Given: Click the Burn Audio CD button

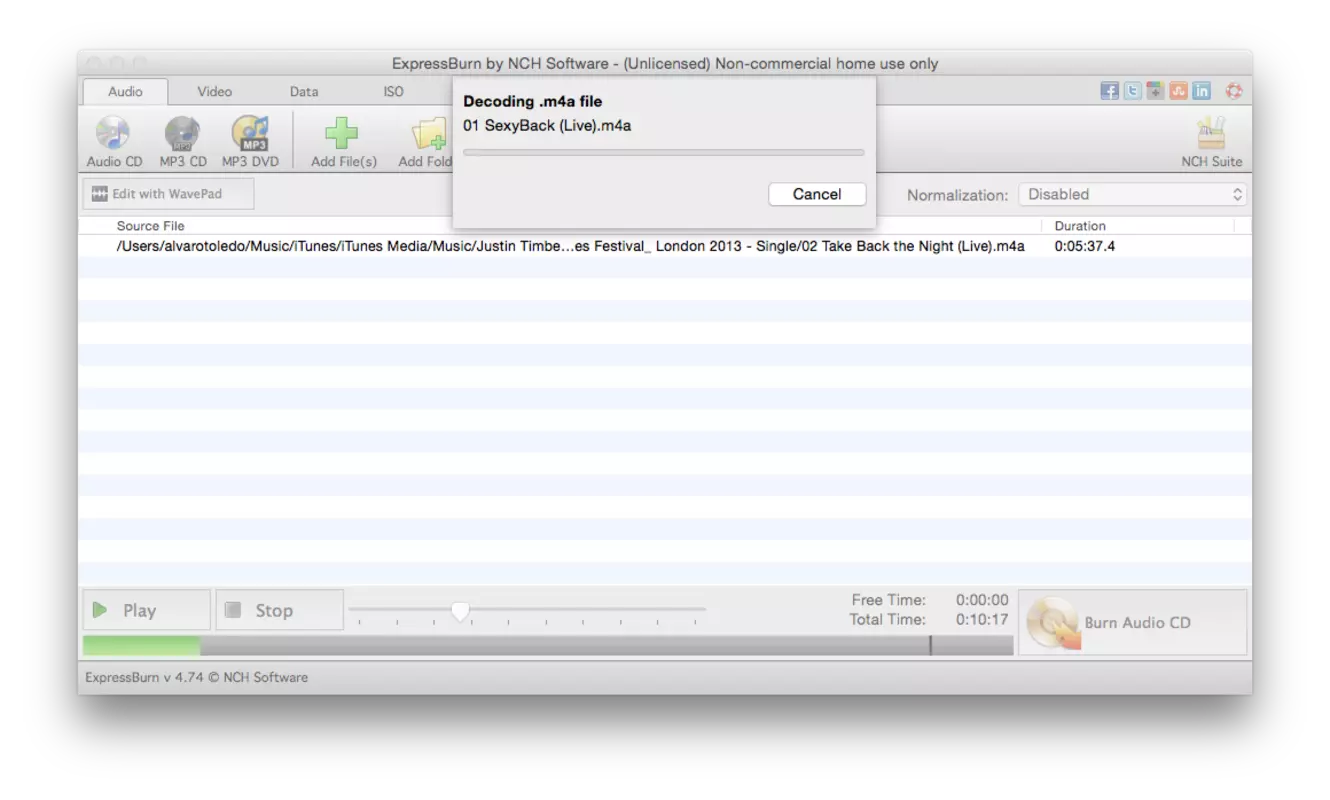Looking at the screenshot, I should [x=1133, y=622].
